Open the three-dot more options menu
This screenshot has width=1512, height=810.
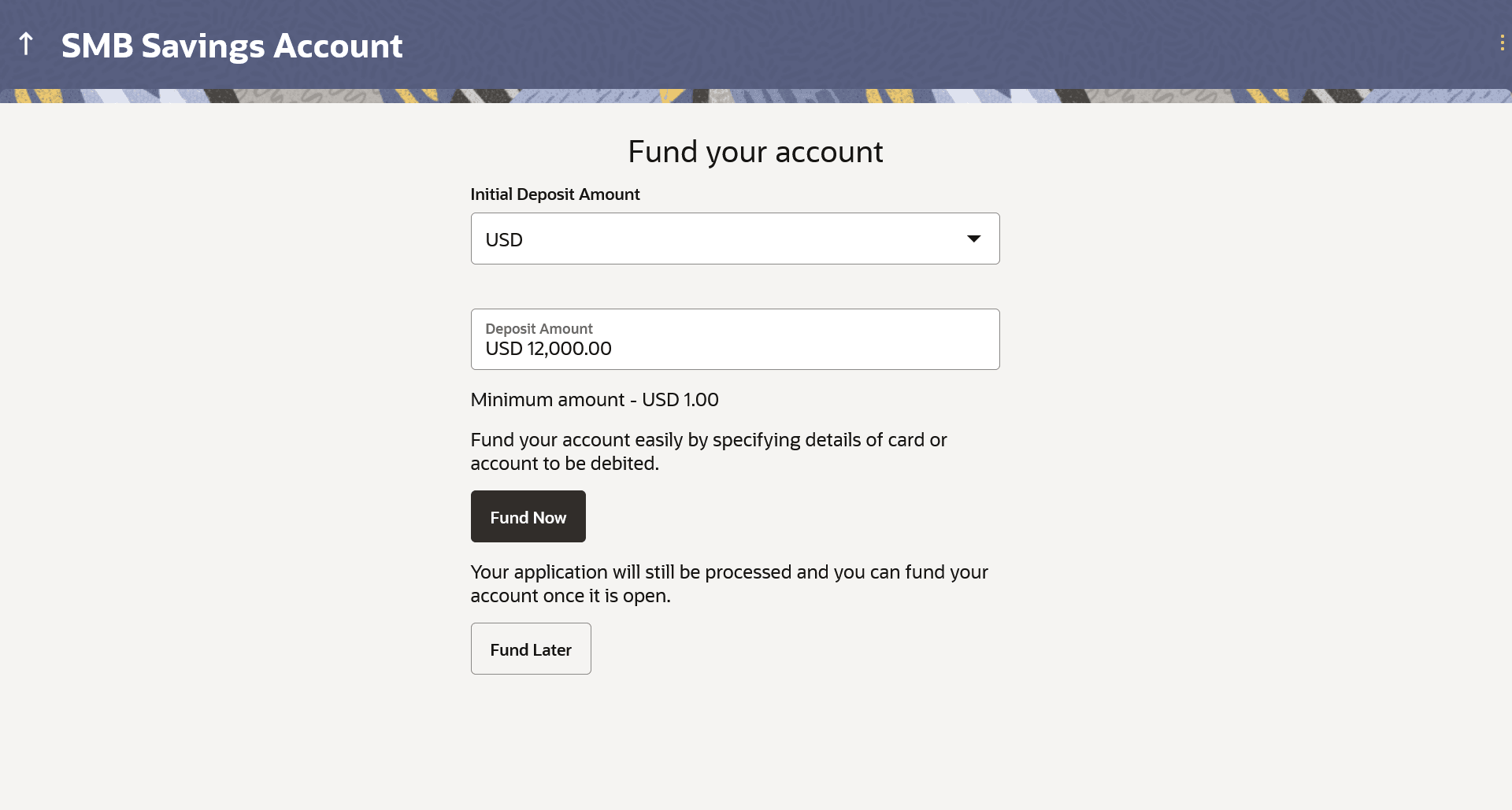coord(1502,43)
